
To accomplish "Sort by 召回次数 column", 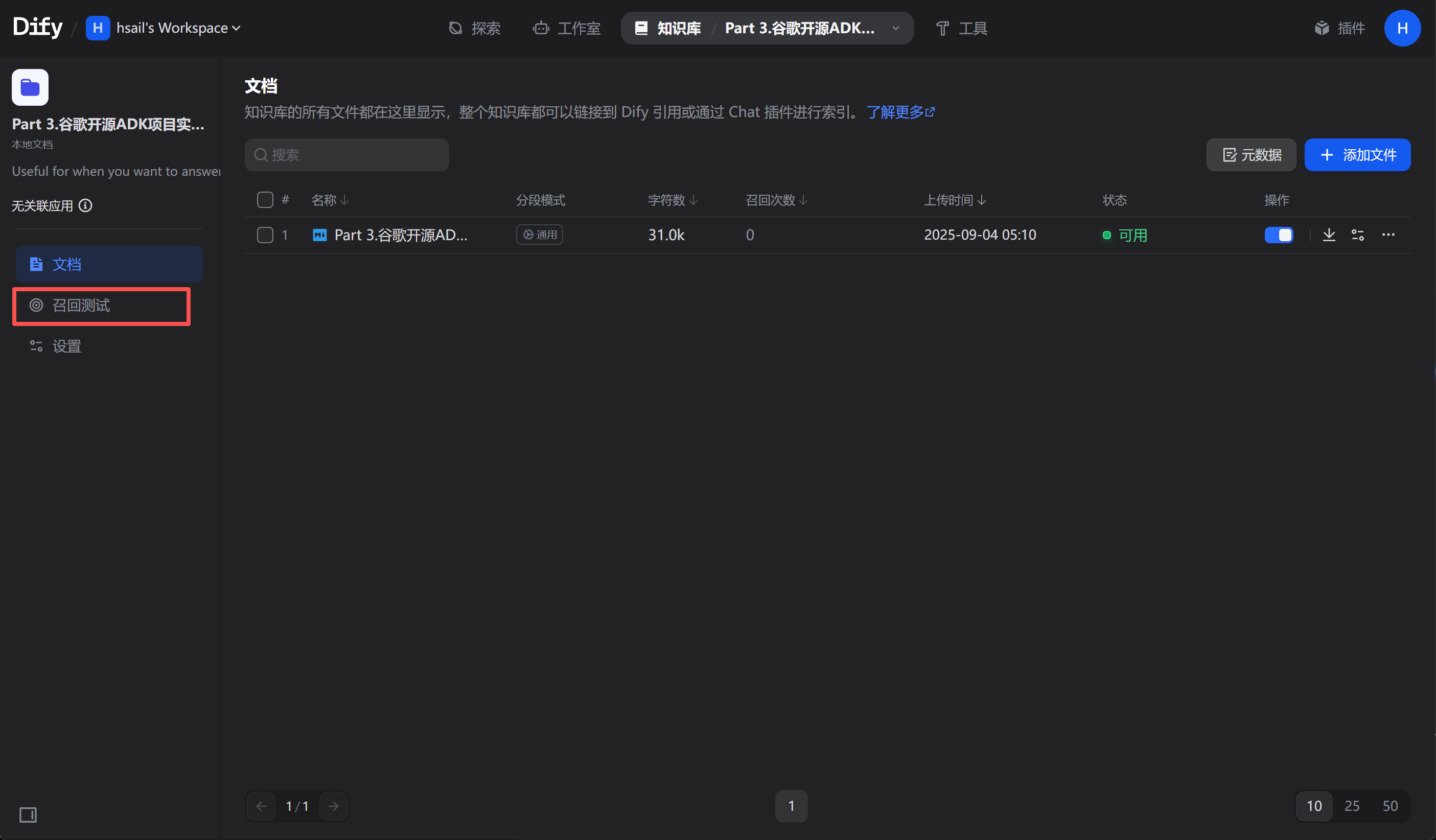I will click(776, 200).
